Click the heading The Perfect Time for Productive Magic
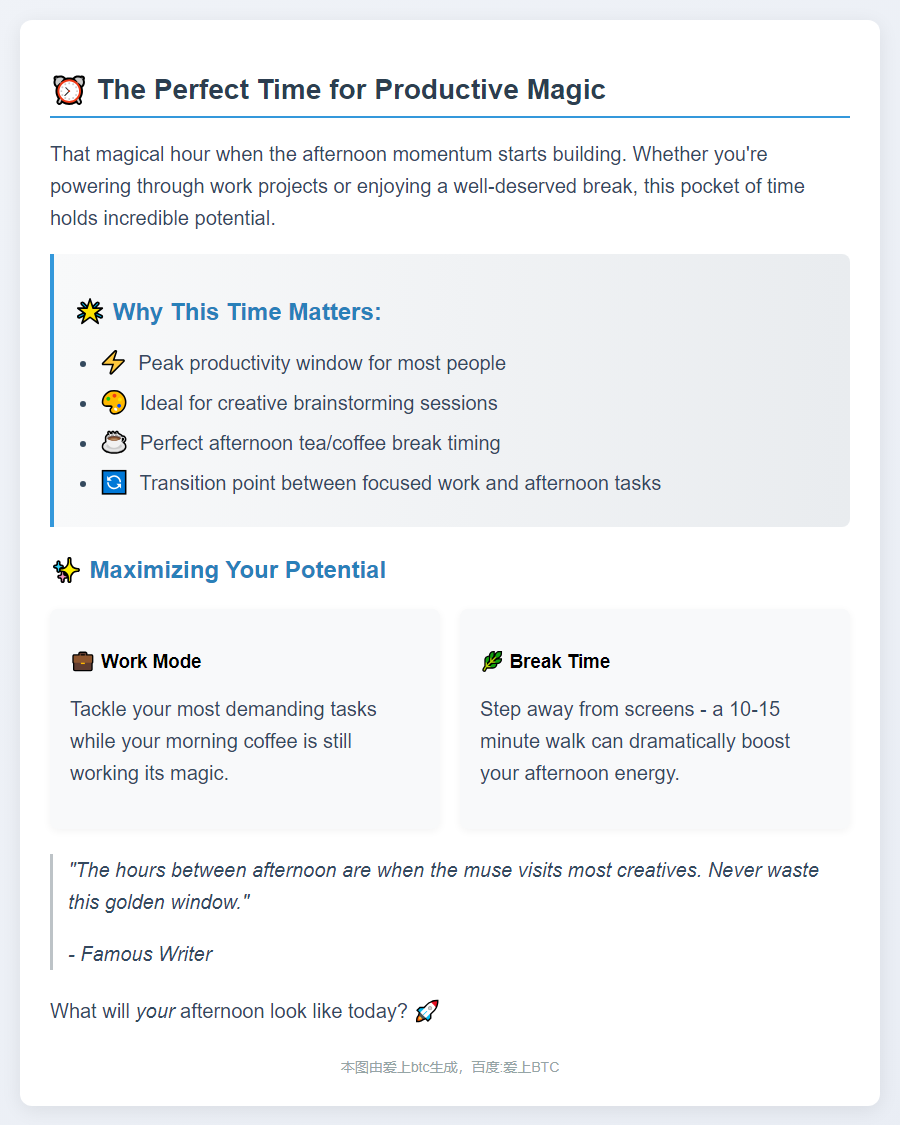 [351, 90]
